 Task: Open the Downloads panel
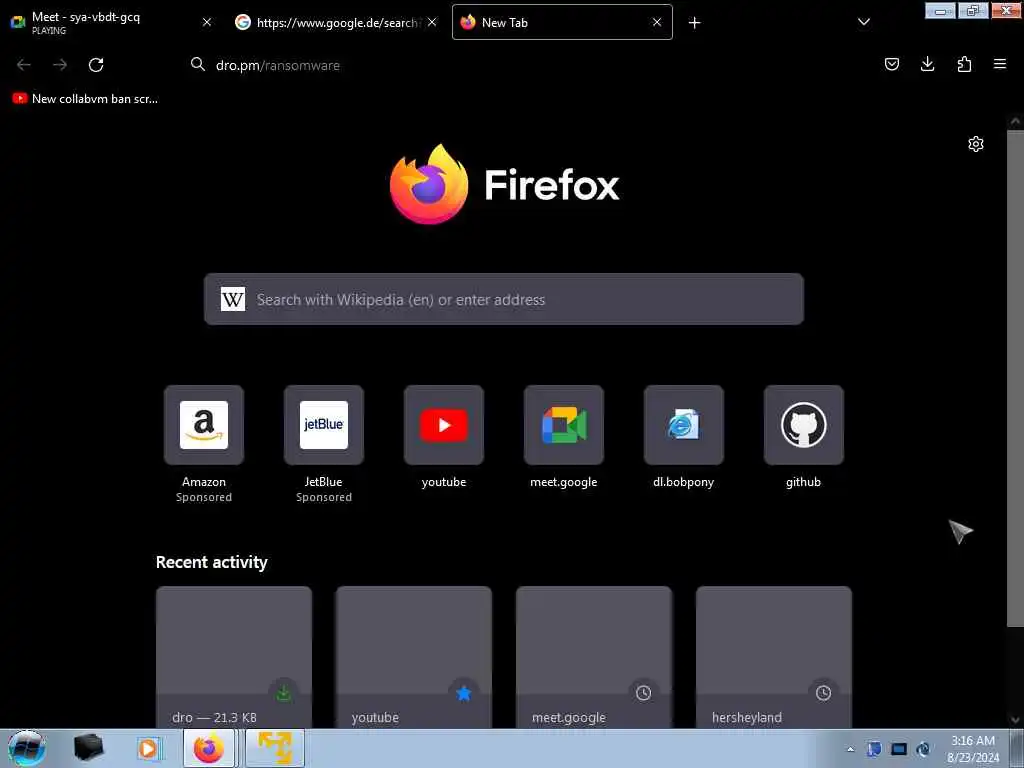[927, 64]
